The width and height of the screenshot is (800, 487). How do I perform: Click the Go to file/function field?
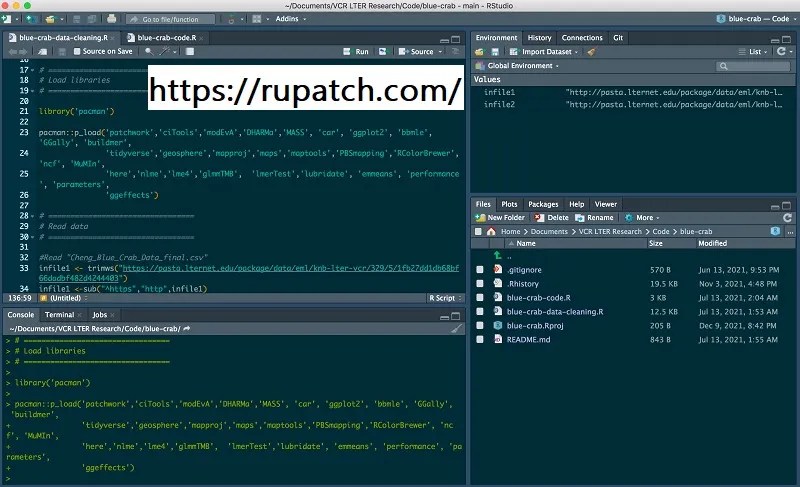coord(170,19)
